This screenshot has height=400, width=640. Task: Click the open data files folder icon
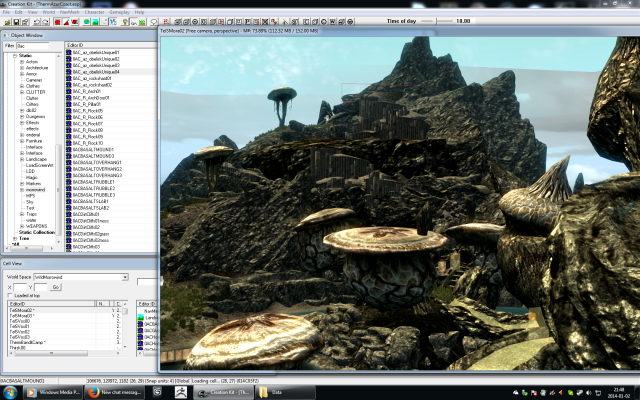click(x=7, y=22)
